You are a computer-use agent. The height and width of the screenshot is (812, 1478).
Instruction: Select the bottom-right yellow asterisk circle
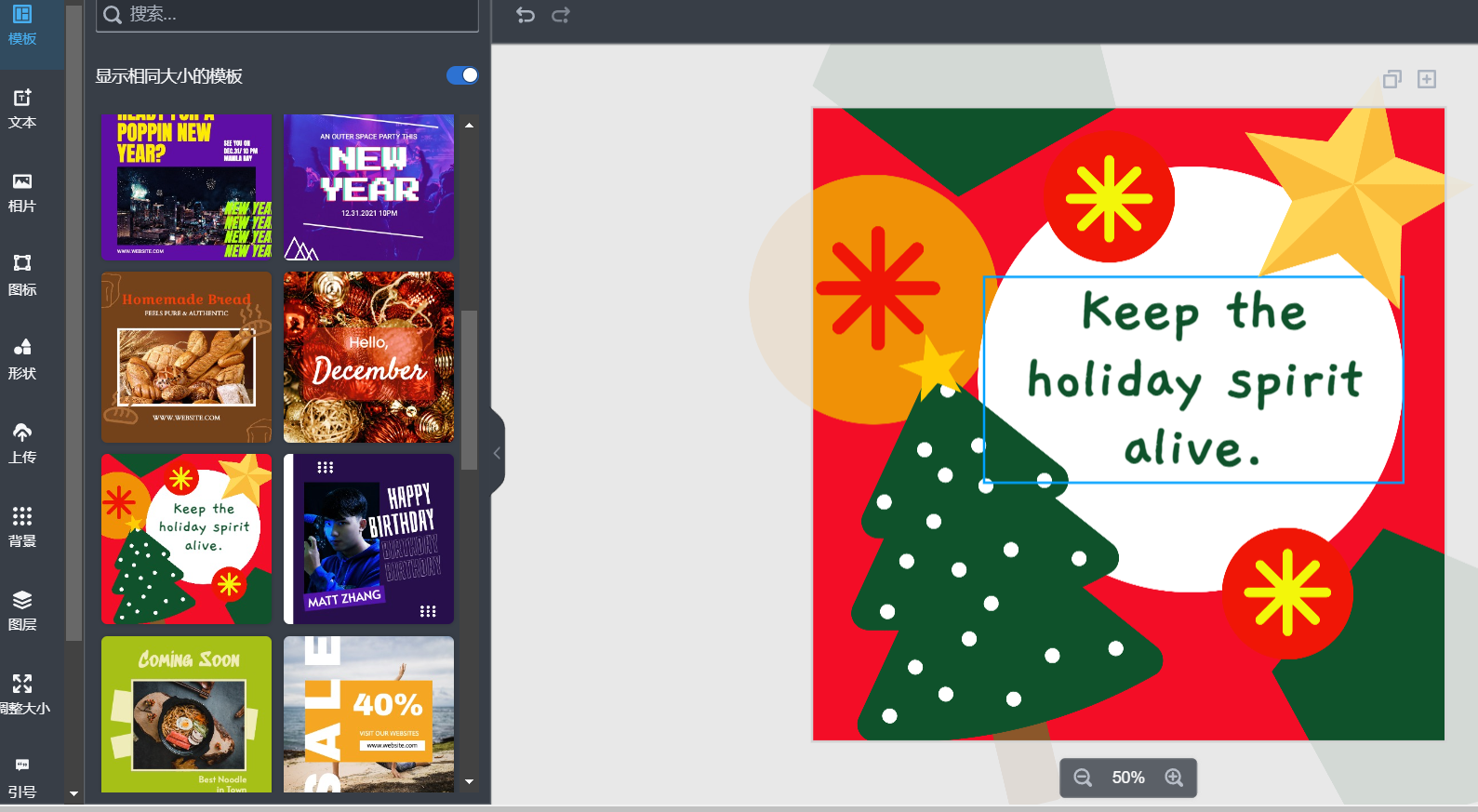point(1287,593)
